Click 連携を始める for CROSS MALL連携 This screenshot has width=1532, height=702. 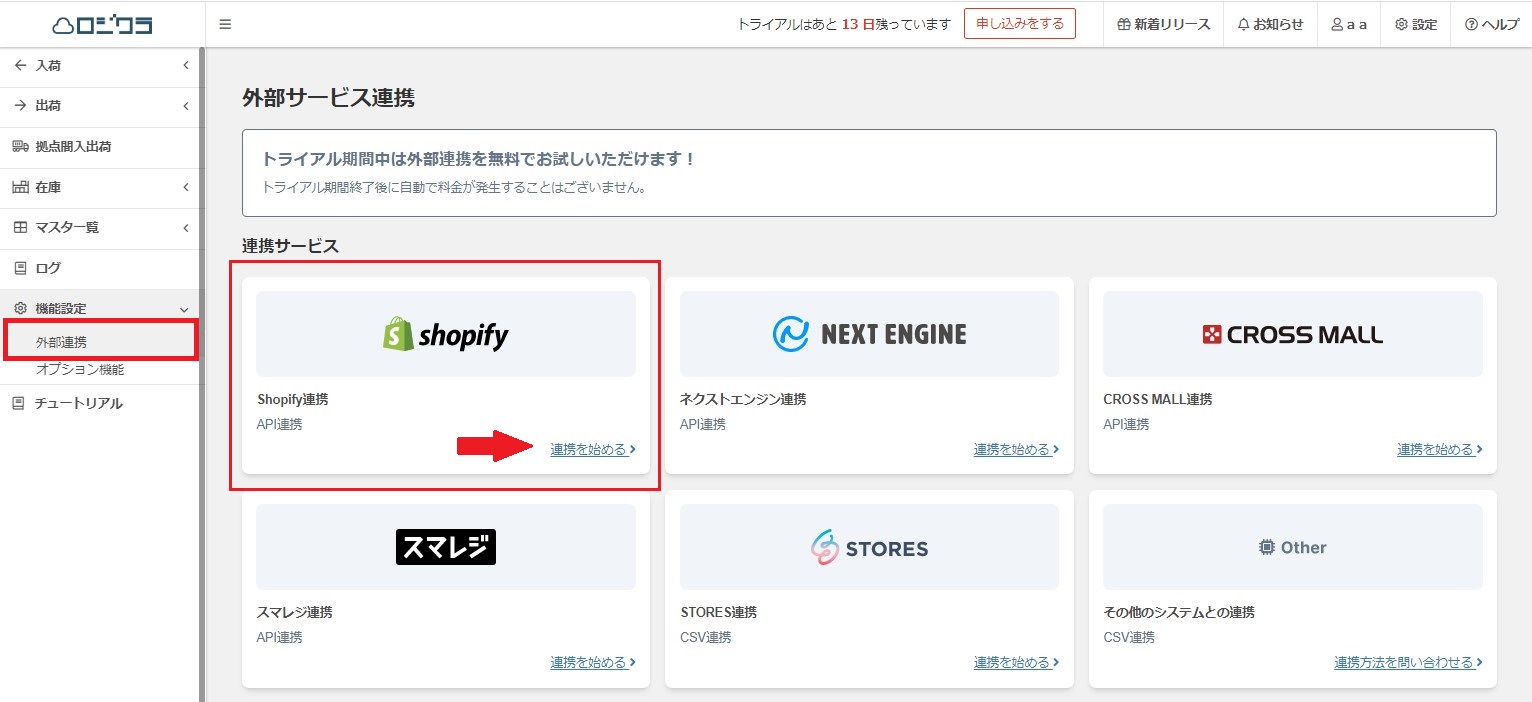(x=1440, y=450)
